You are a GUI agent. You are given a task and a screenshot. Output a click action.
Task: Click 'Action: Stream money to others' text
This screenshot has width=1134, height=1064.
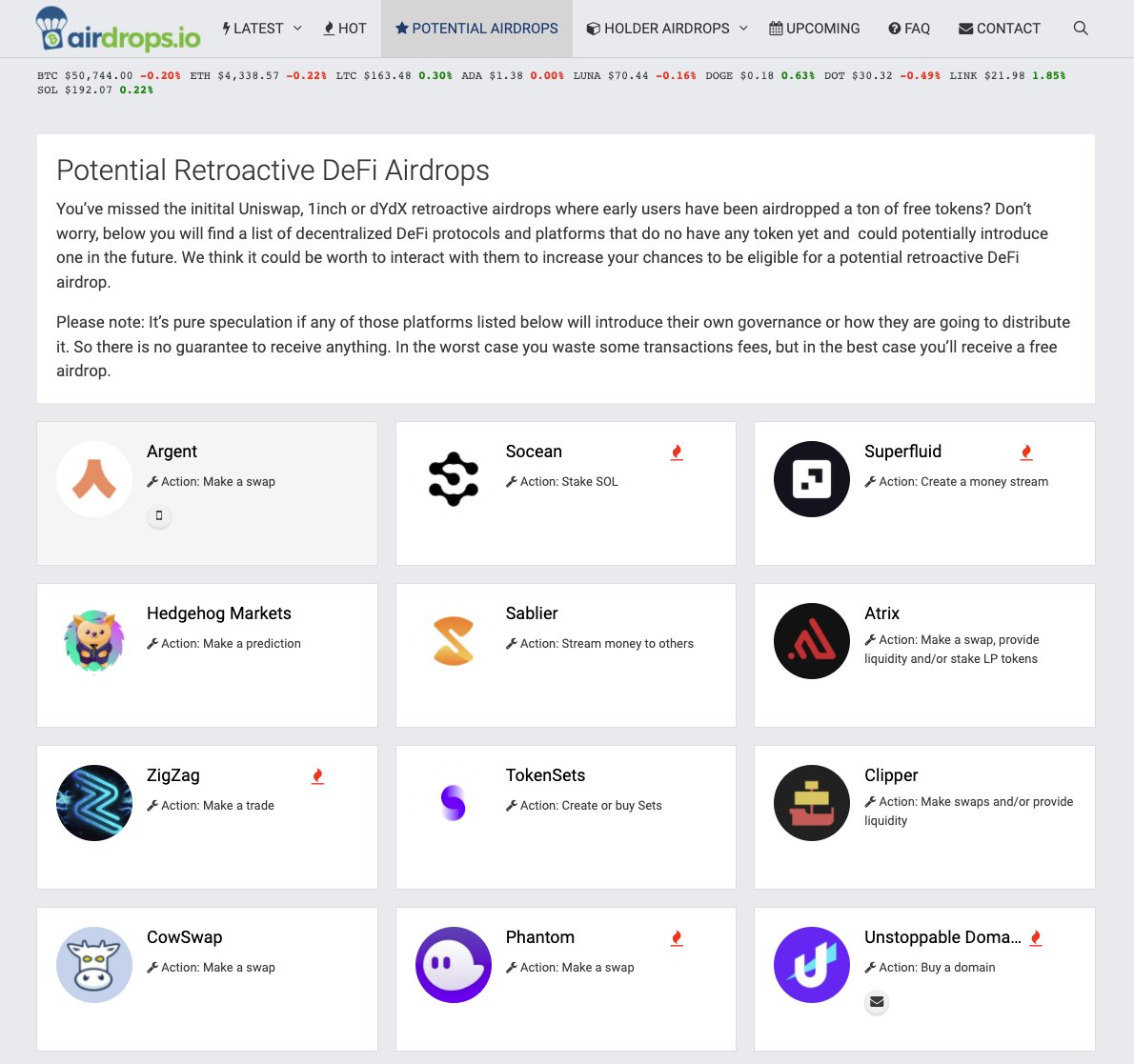click(599, 643)
